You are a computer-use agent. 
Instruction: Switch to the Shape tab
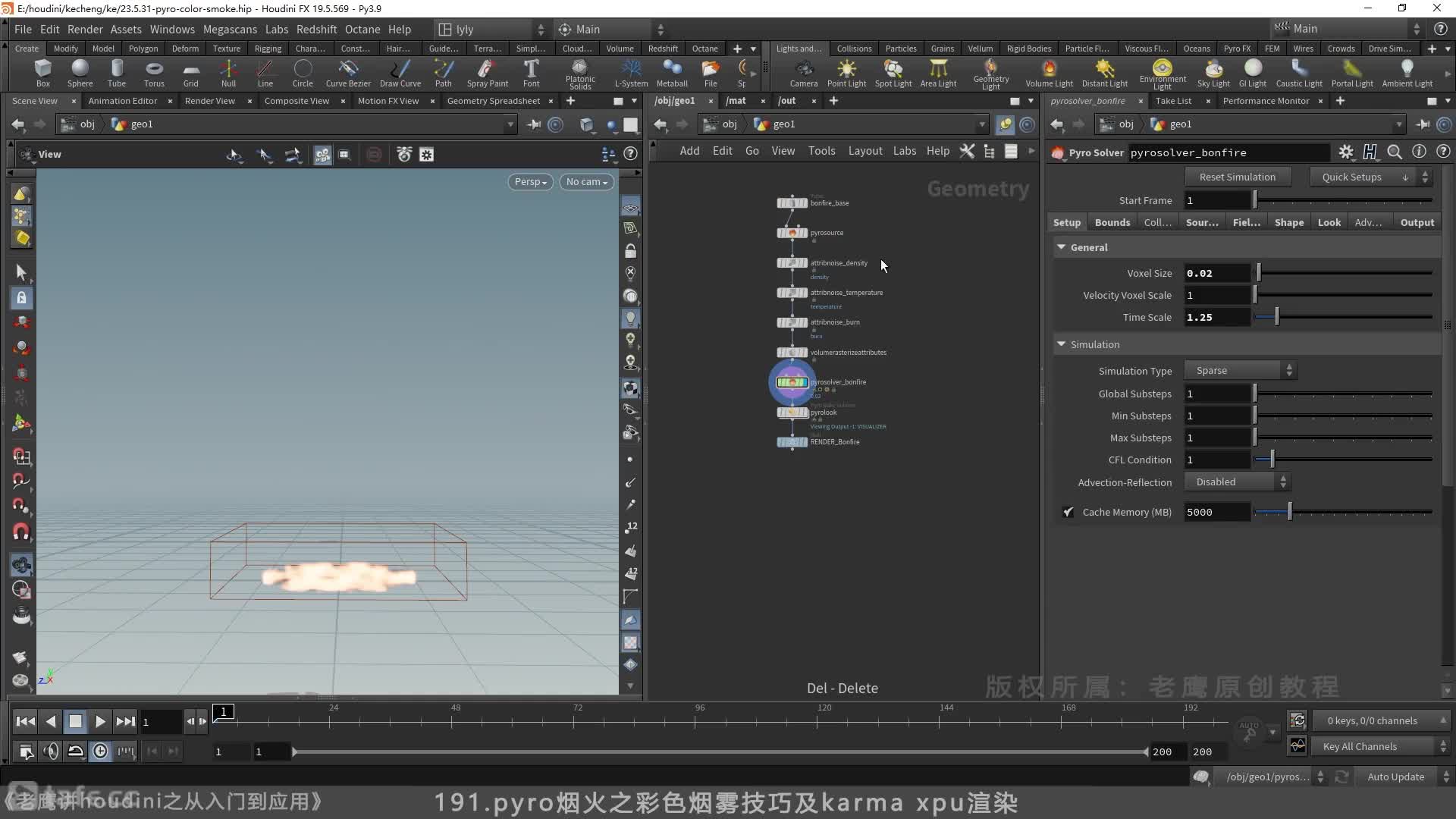(1289, 222)
